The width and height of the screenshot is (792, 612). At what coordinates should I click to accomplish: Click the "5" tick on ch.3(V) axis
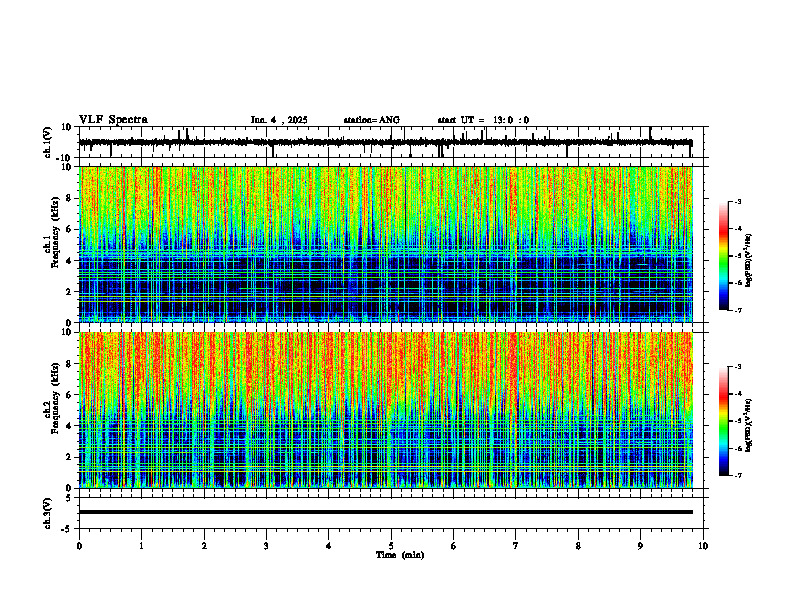tap(69, 498)
